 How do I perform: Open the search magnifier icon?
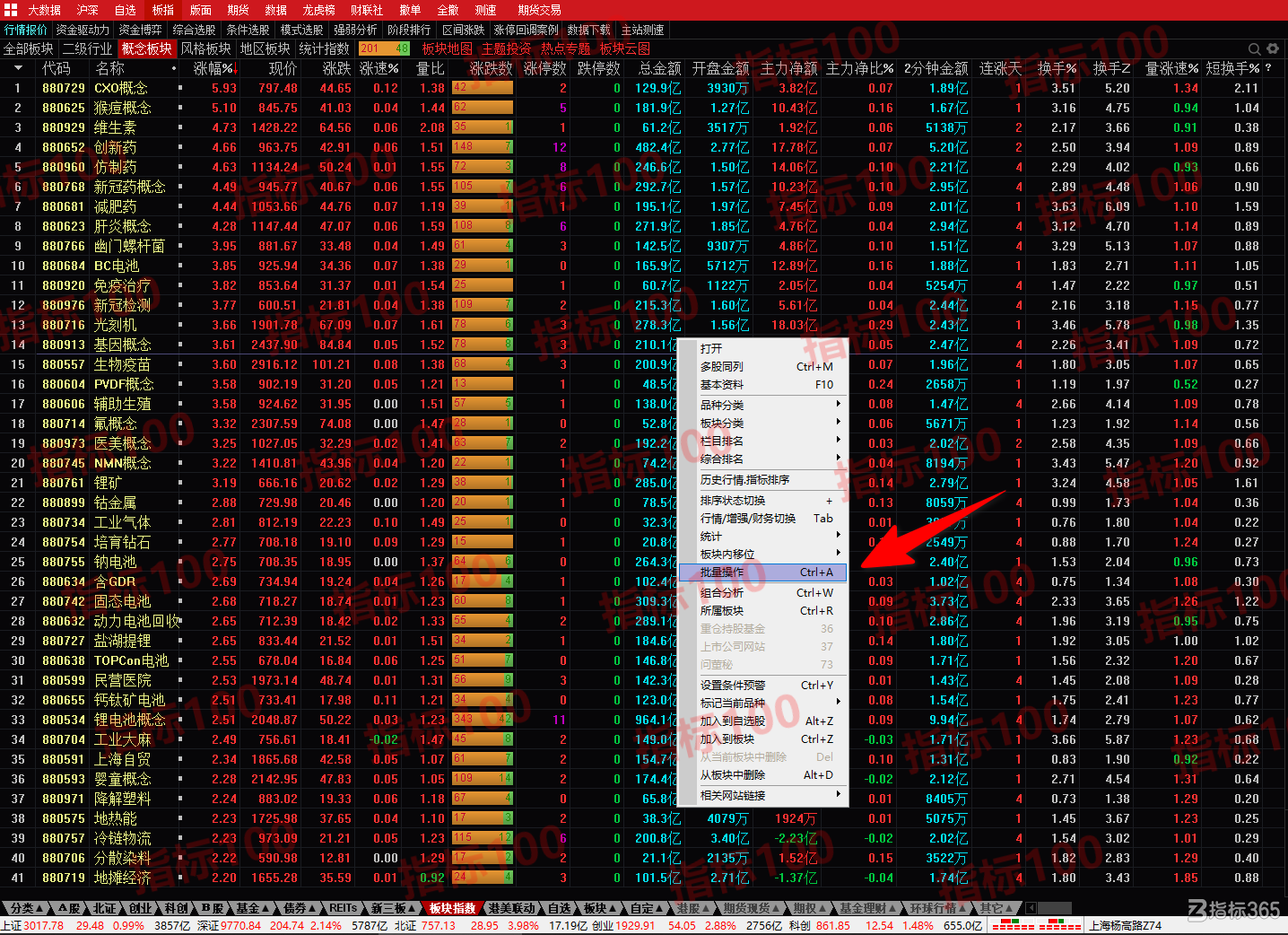1255,48
